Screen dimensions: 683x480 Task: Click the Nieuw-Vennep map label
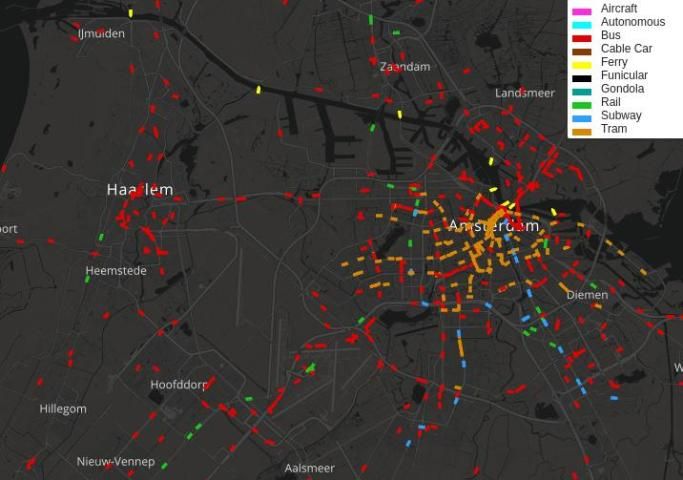pyautogui.click(x=116, y=461)
